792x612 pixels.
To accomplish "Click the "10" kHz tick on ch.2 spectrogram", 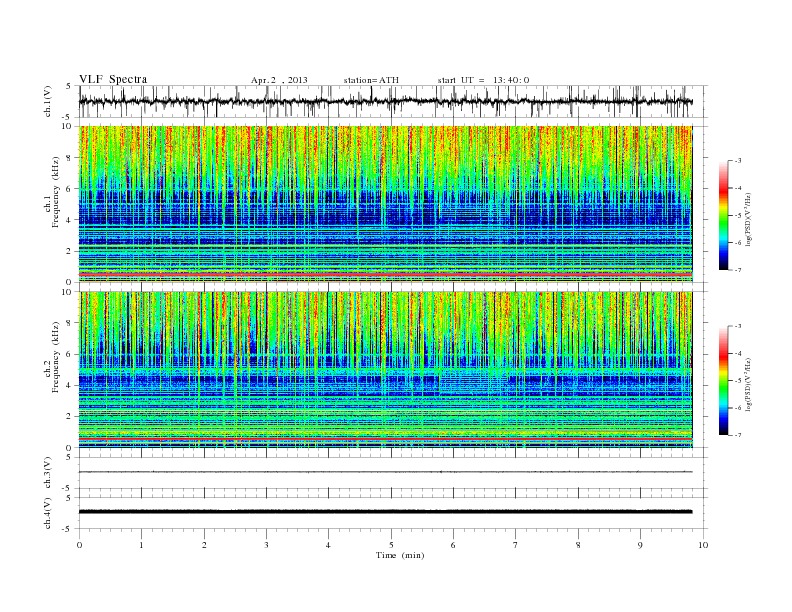I will [x=67, y=291].
